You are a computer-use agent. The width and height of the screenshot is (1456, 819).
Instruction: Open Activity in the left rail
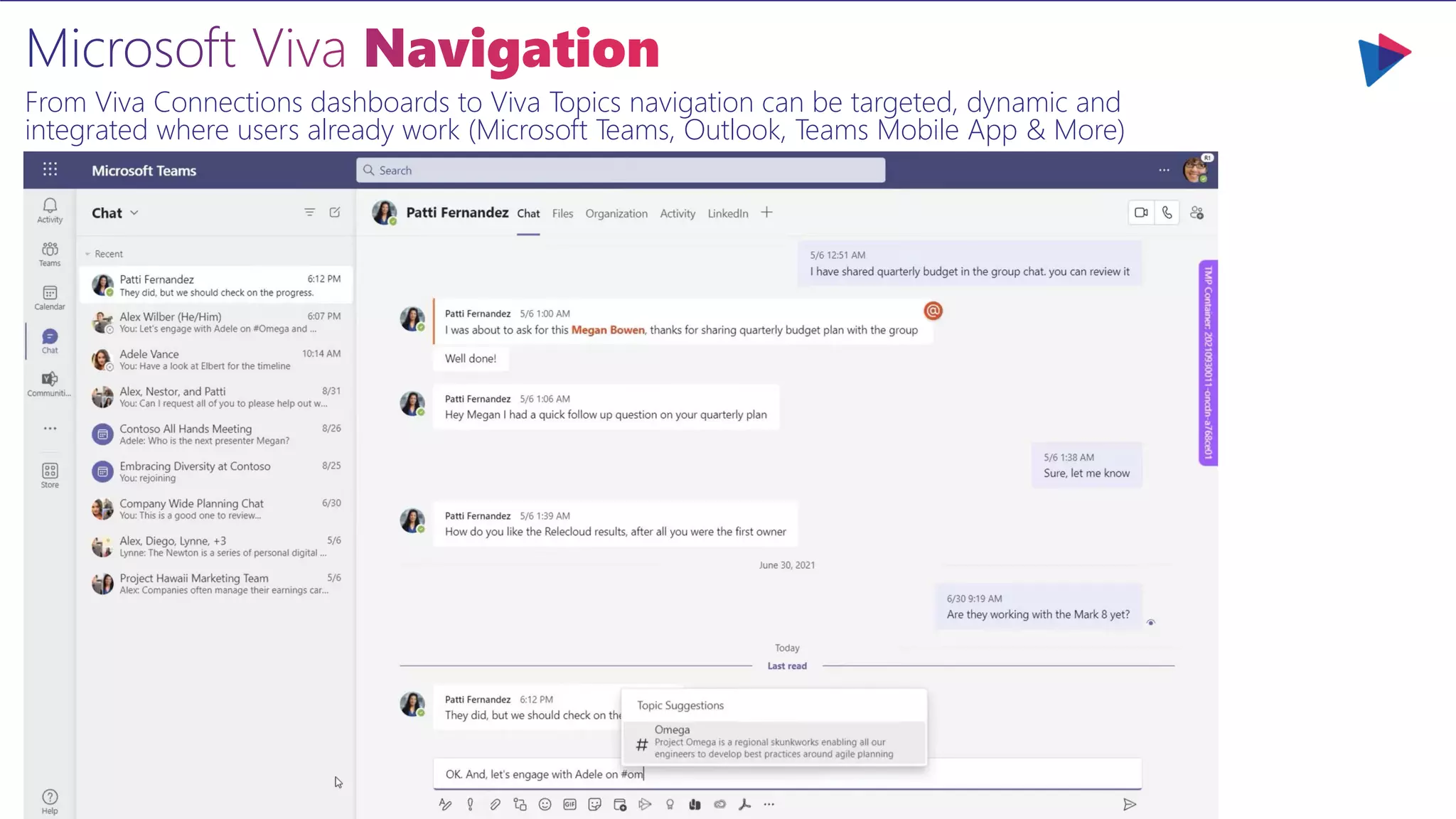tap(50, 210)
